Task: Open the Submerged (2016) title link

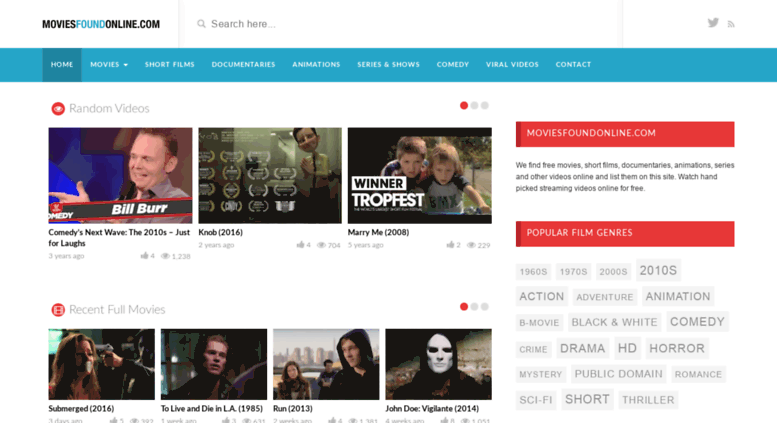Action: (x=81, y=409)
